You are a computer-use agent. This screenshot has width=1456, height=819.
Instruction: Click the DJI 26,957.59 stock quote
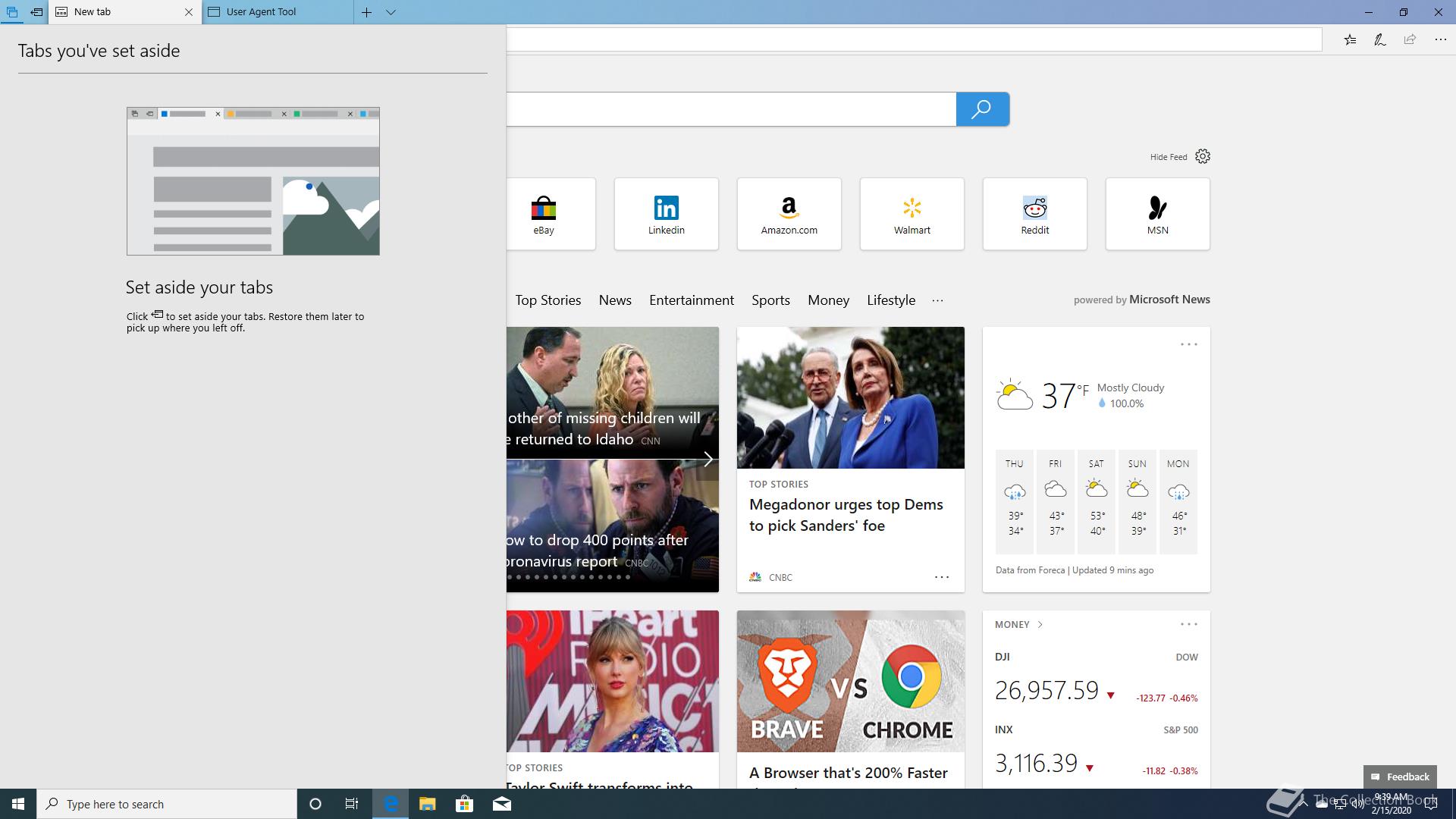click(1097, 679)
